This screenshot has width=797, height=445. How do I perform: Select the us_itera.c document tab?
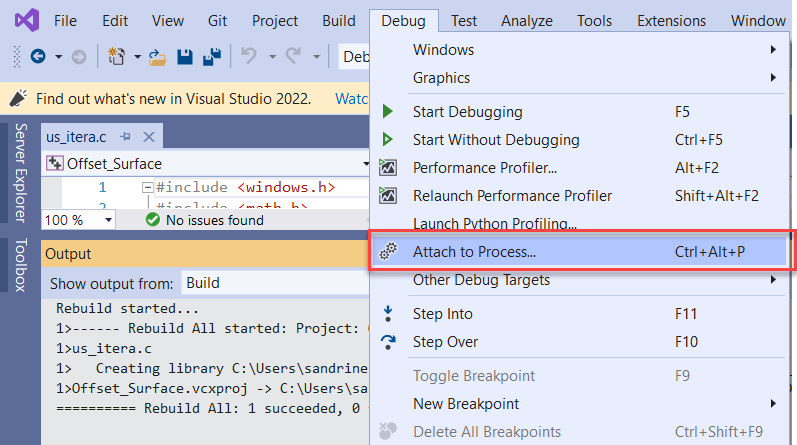tap(76, 137)
